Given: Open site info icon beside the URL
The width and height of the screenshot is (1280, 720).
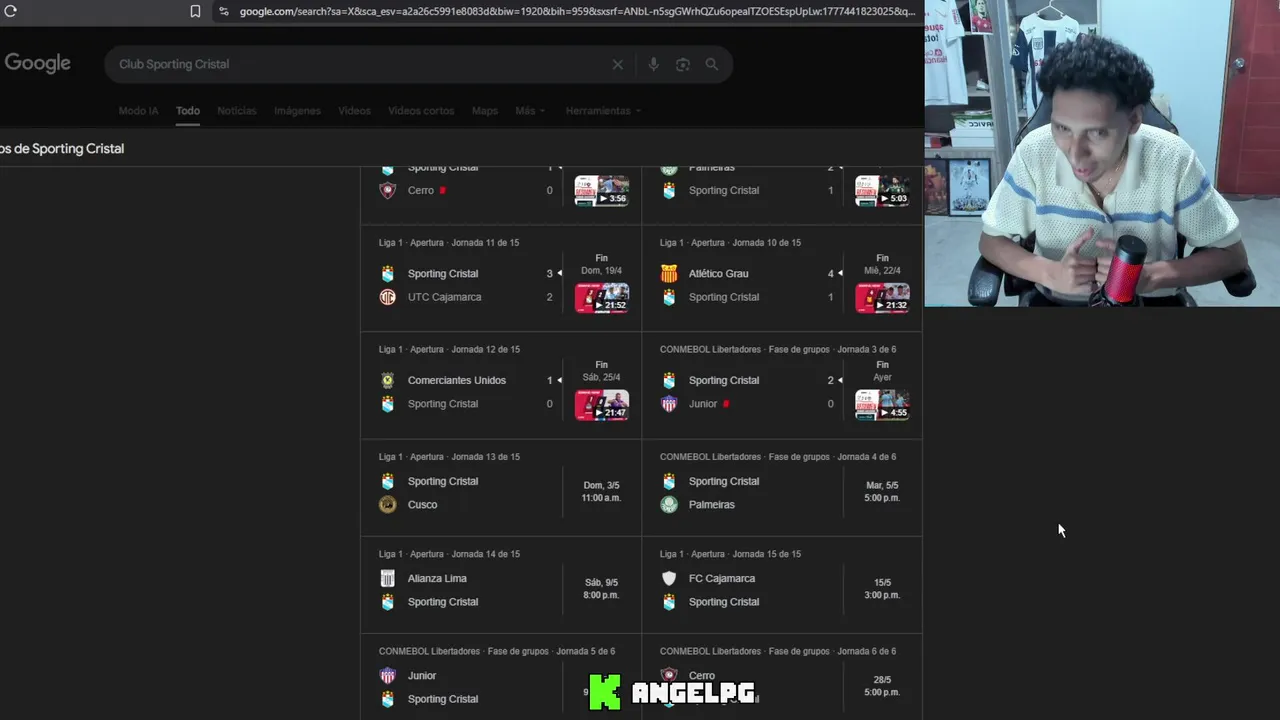Looking at the screenshot, I should click(223, 11).
